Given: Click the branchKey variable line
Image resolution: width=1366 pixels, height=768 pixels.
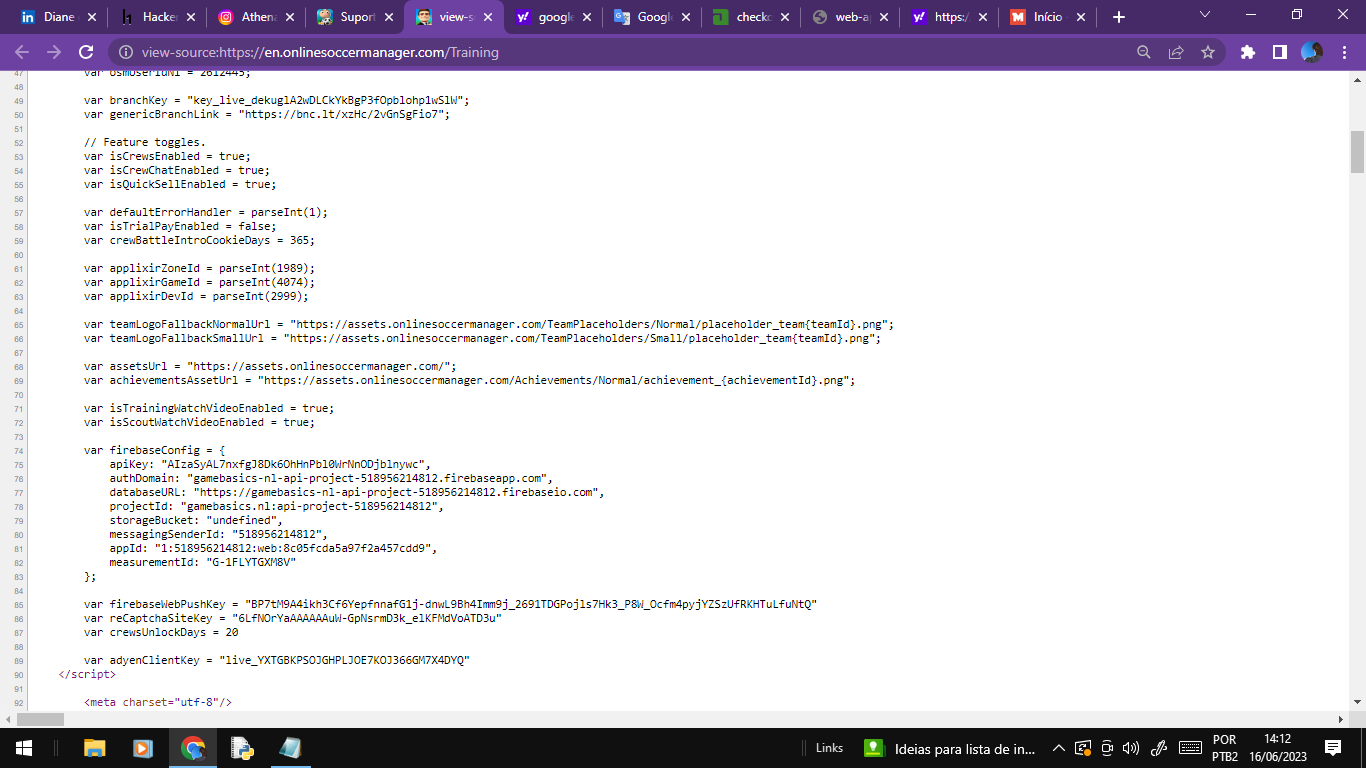Looking at the screenshot, I should [x=276, y=100].
